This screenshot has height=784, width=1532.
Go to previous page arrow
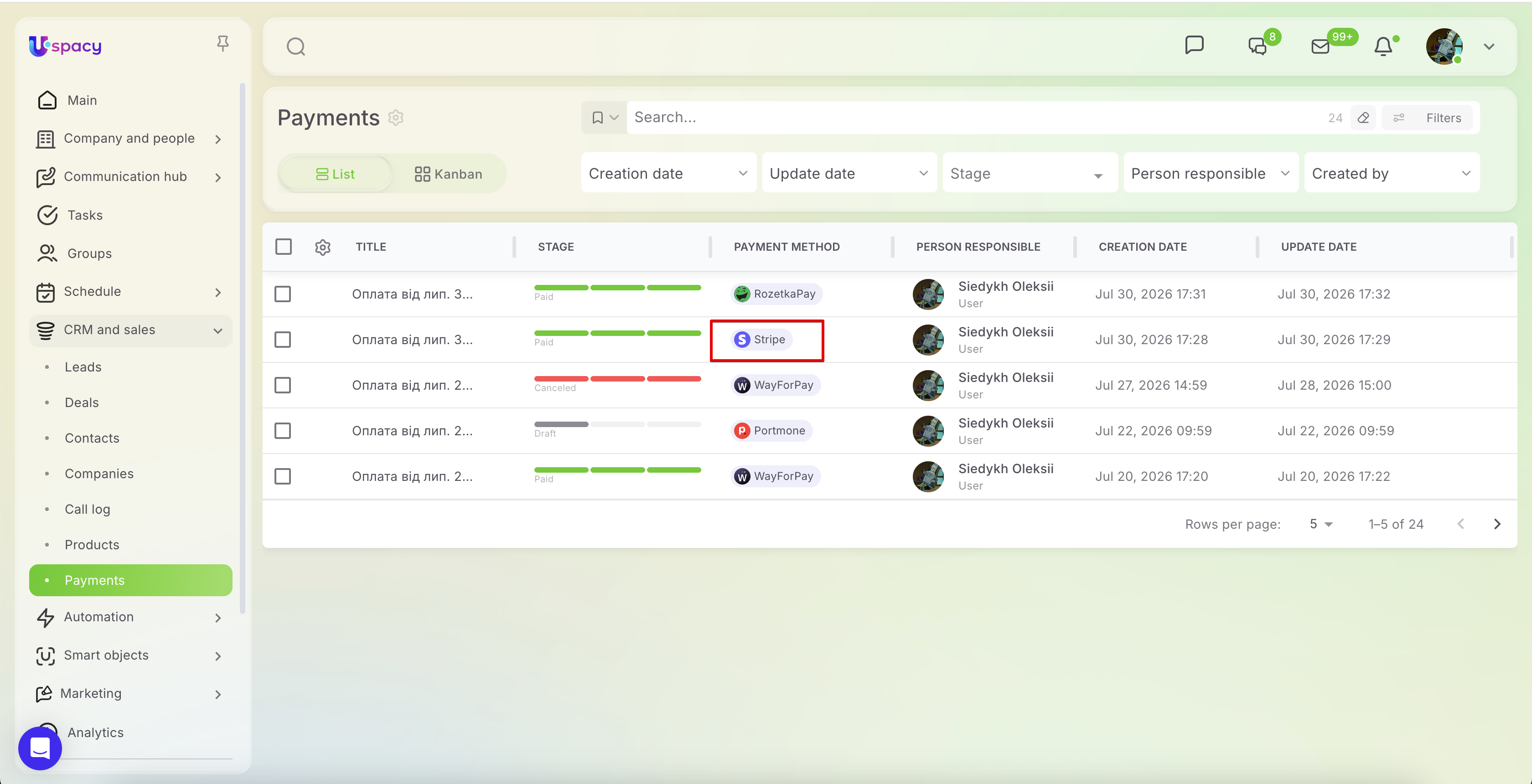(1460, 524)
